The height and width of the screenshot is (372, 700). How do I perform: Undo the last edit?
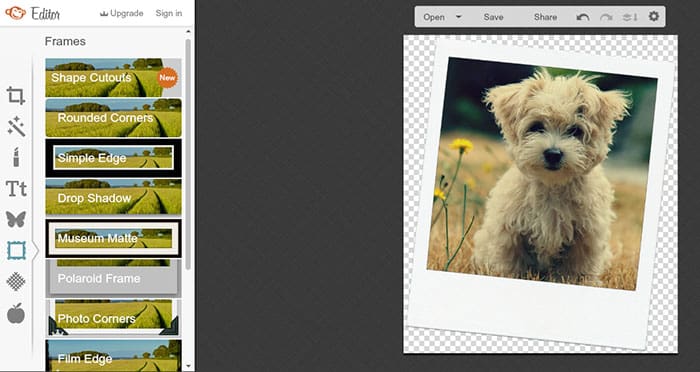(x=583, y=17)
